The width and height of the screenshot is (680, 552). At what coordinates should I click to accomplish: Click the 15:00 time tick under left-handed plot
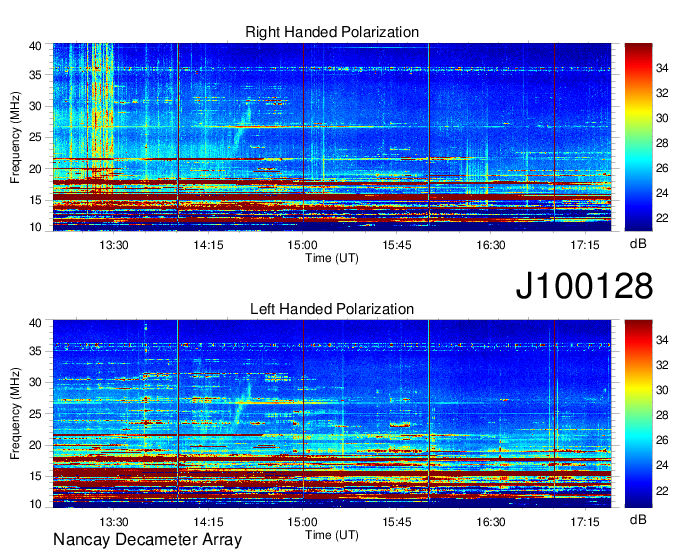(302, 522)
